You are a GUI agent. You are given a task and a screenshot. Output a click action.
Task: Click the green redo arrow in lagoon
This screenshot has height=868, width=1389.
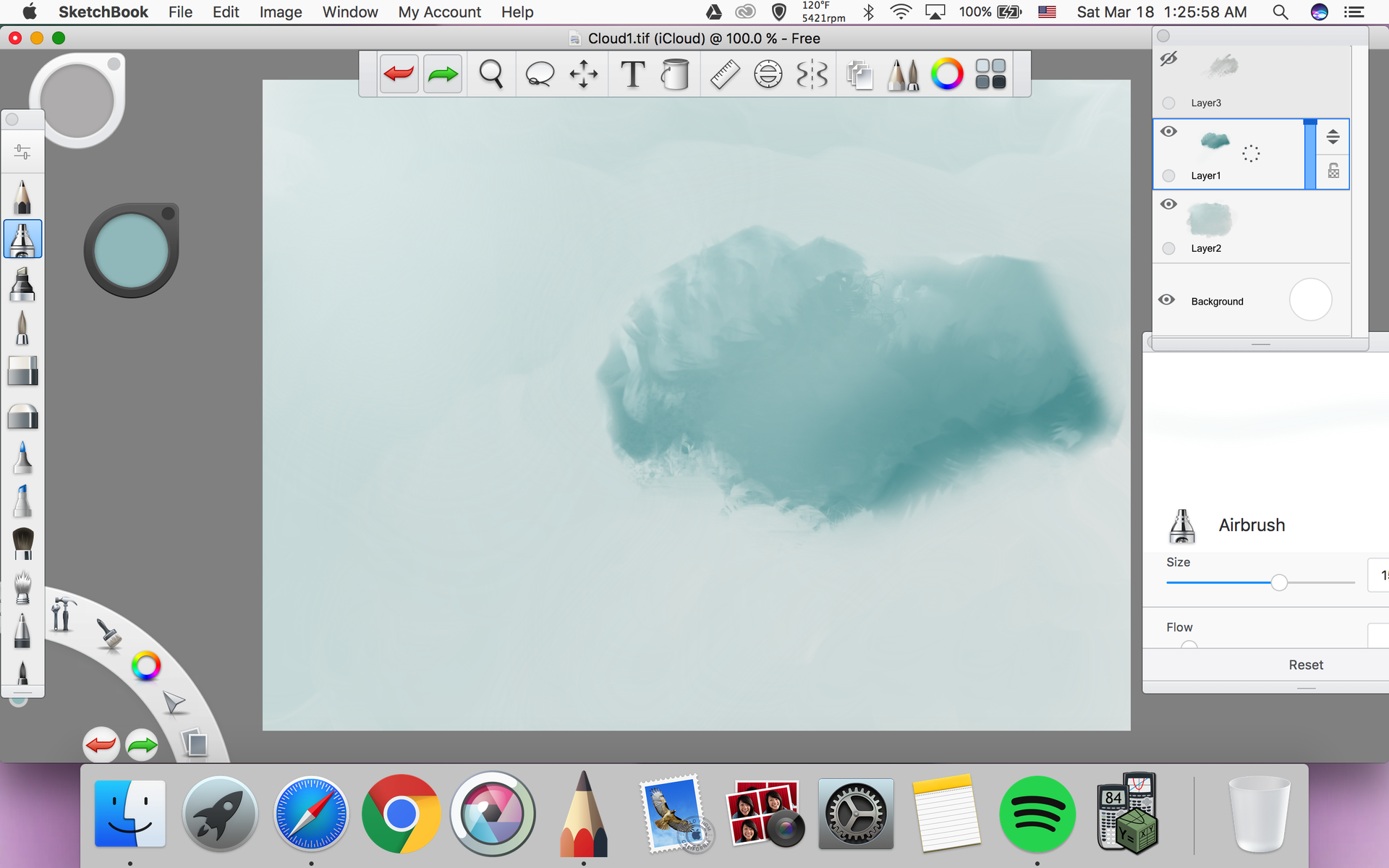click(143, 745)
